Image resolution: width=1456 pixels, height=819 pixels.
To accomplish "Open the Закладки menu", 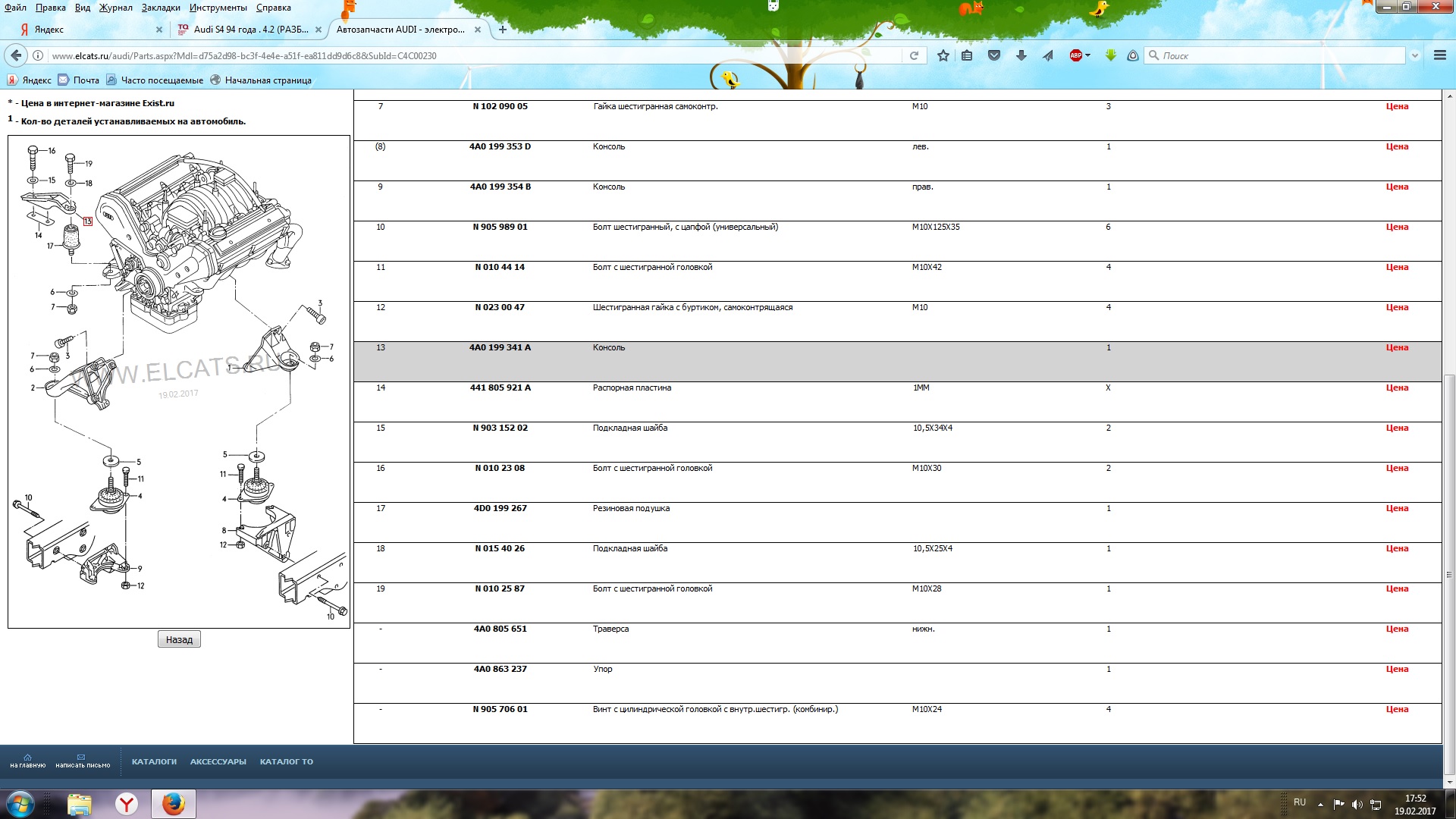I will 161,8.
